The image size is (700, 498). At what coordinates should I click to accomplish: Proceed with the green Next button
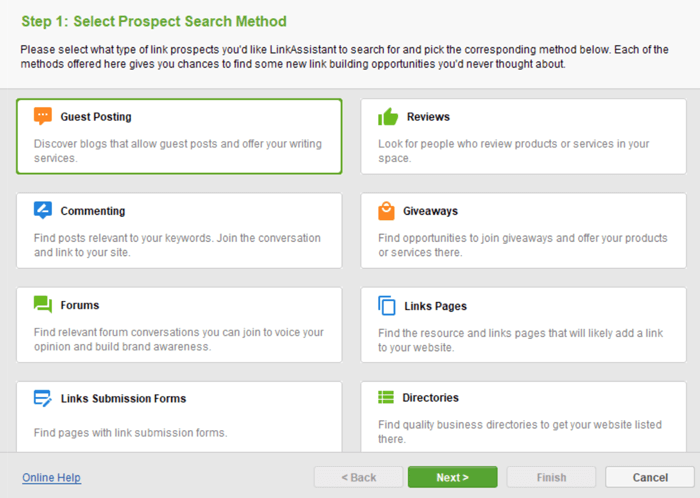coord(452,477)
